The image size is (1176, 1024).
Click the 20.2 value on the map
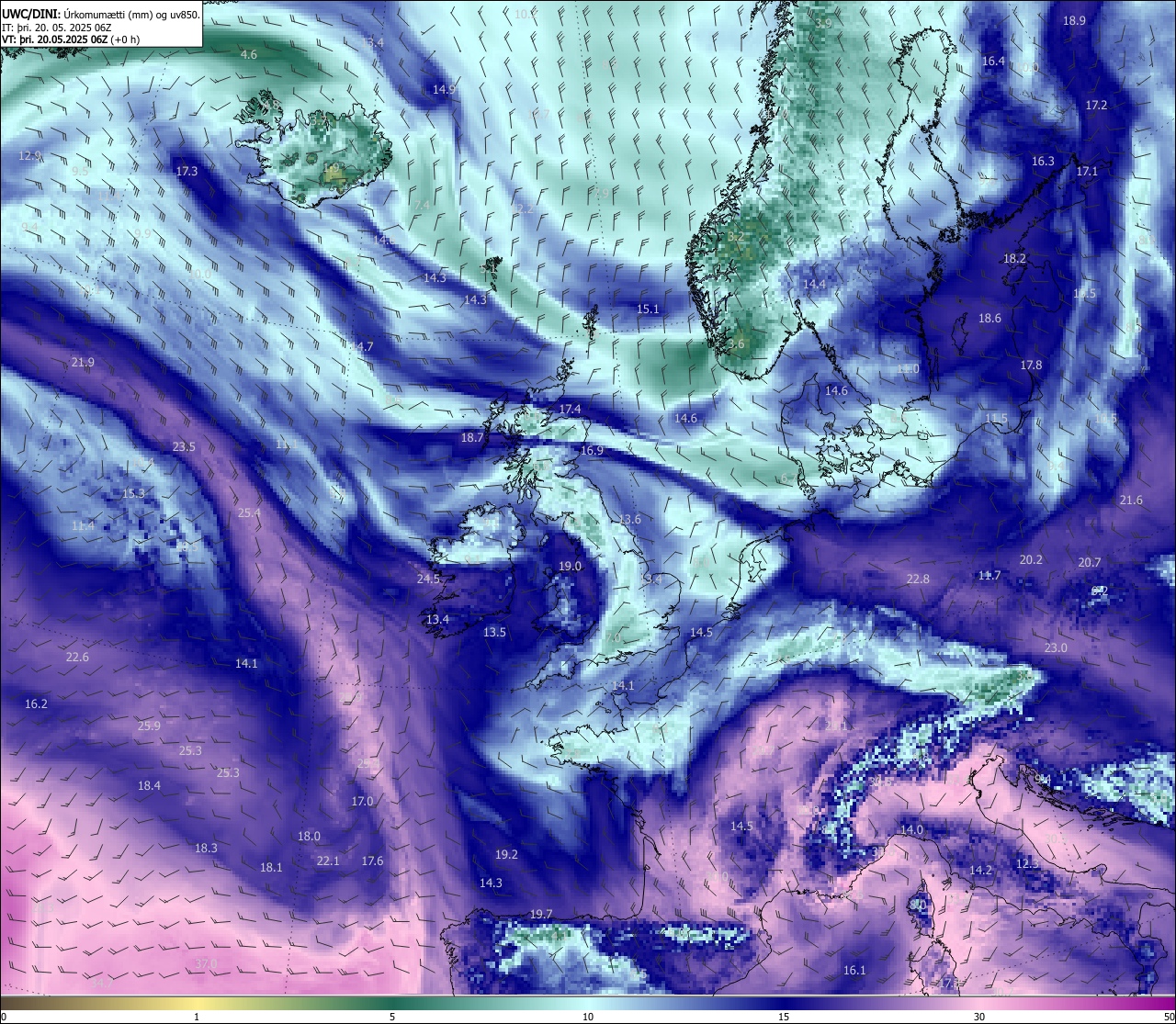point(1031,559)
